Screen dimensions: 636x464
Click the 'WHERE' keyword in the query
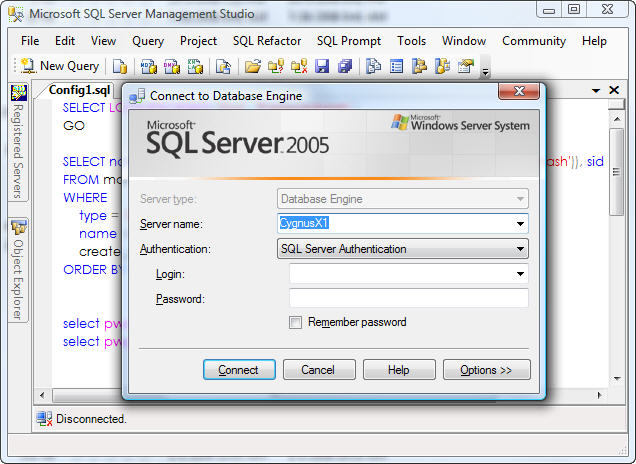point(85,198)
